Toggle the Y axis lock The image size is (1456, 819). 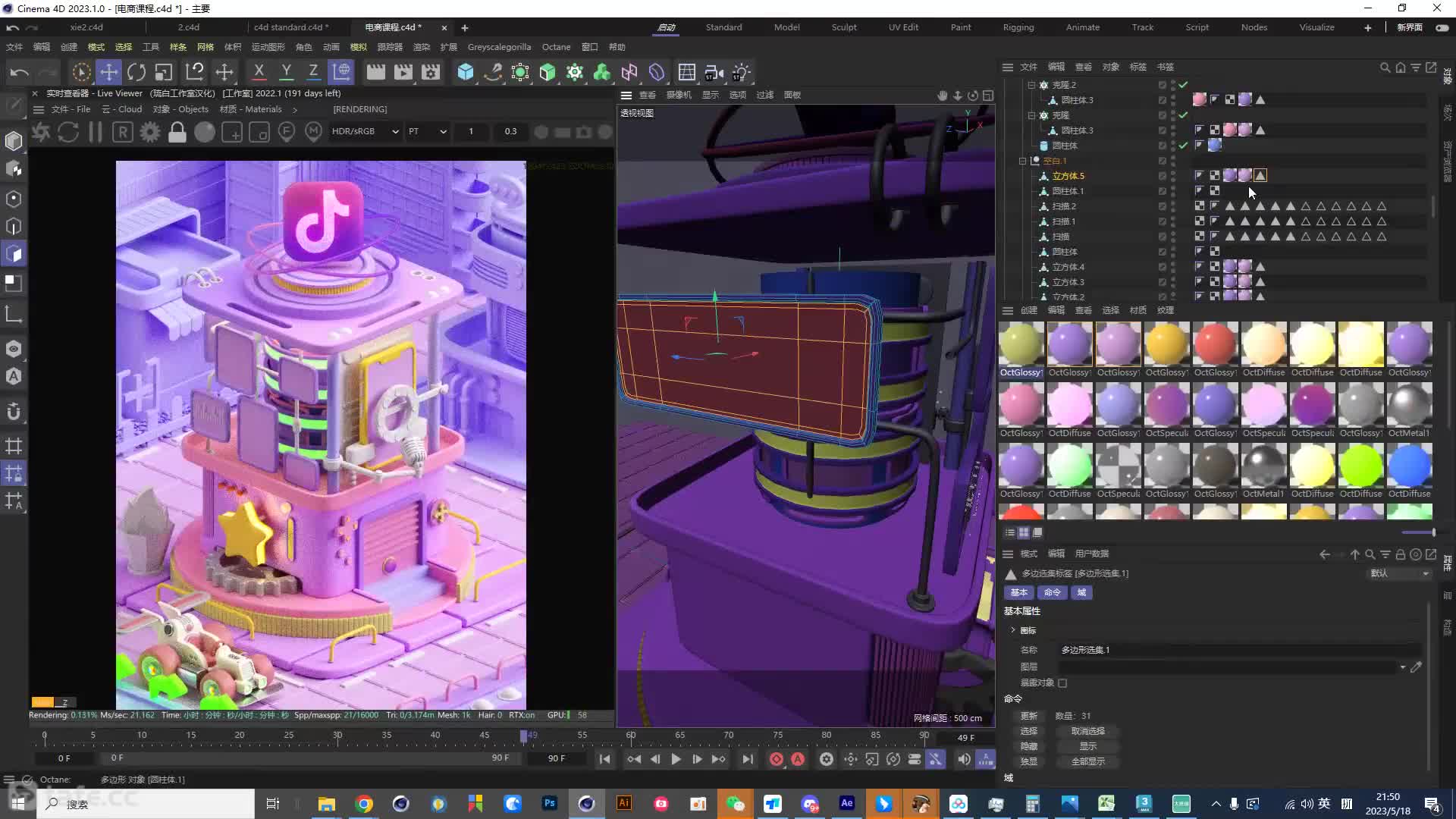[286, 71]
